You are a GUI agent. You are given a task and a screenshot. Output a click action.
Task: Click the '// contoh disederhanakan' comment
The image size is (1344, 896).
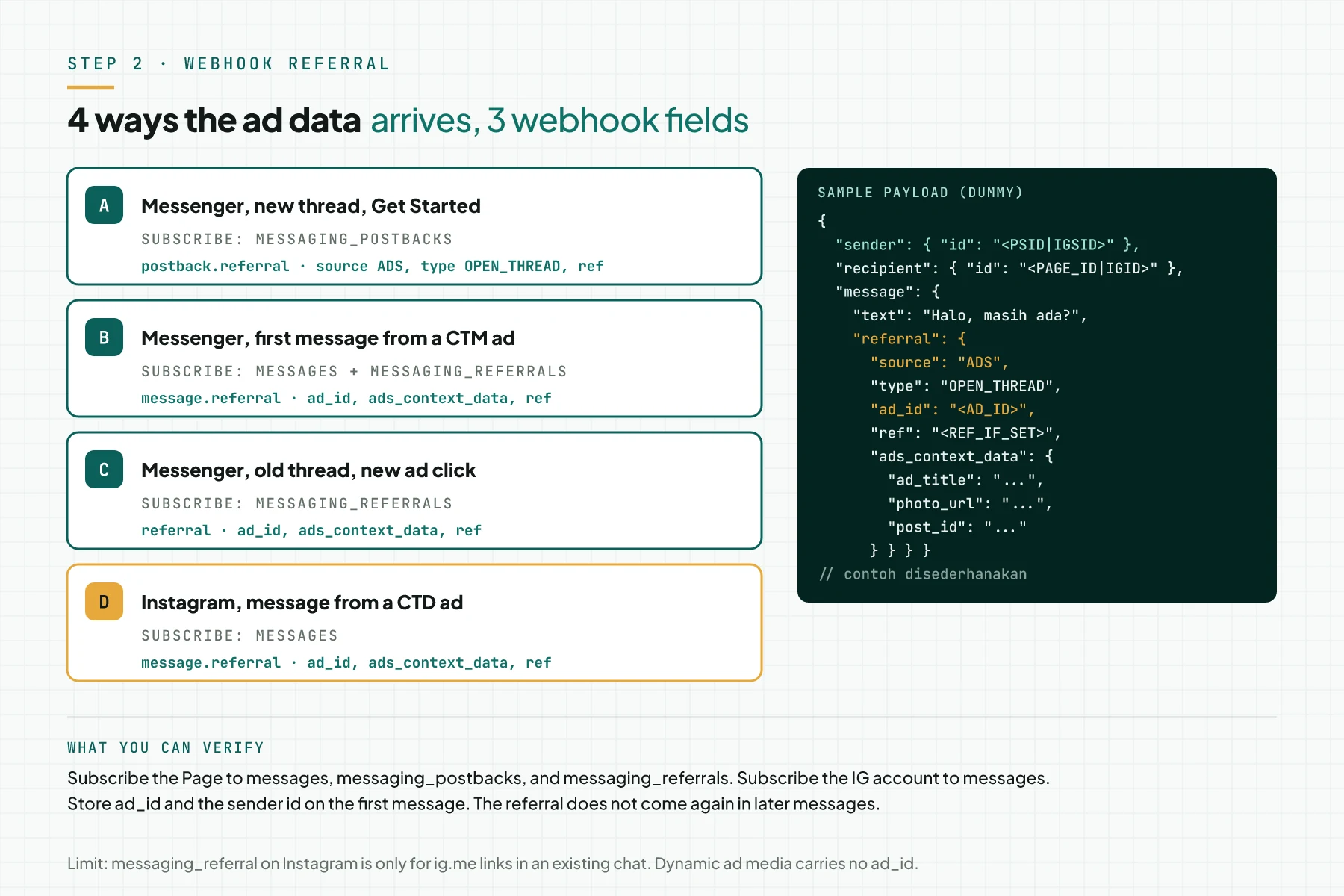tap(923, 574)
